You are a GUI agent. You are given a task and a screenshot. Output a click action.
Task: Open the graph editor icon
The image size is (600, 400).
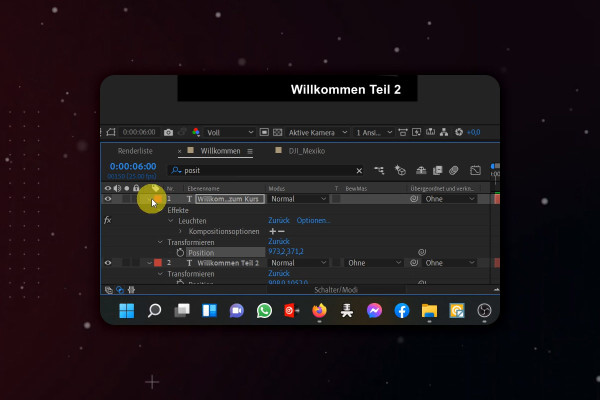click(475, 170)
